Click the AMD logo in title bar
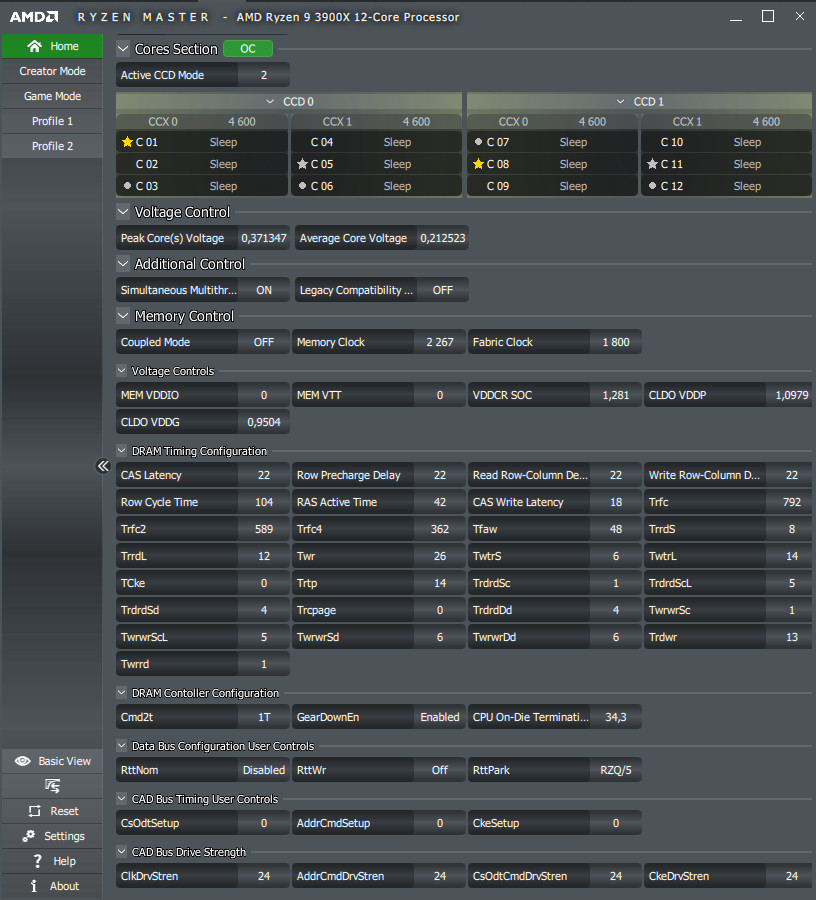816x900 pixels. (x=34, y=17)
